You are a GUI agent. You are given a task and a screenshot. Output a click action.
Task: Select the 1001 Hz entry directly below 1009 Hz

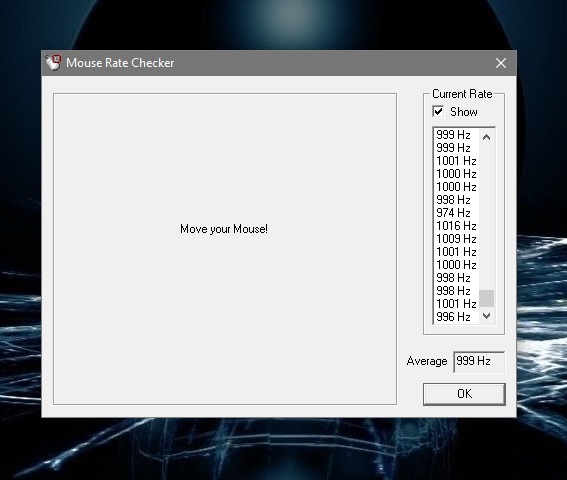tap(457, 252)
